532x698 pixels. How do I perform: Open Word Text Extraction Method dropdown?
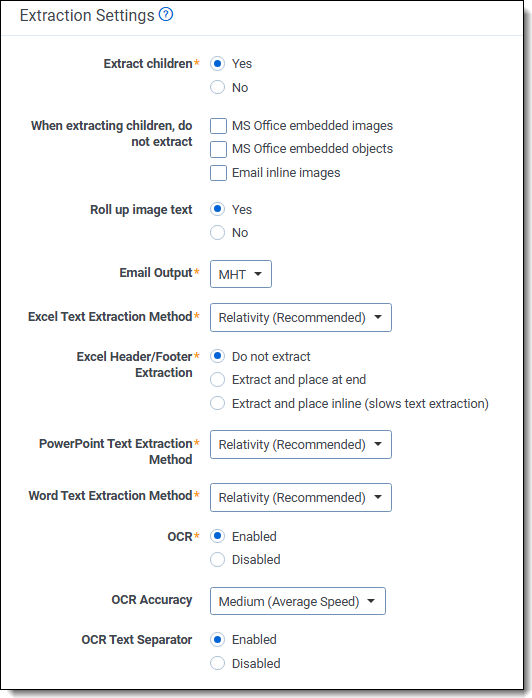tap(301, 497)
